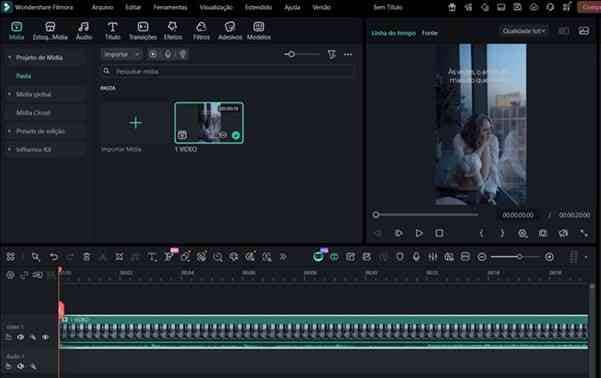Open the Ajuda menu
This screenshot has width=601, height=378.
point(292,7)
